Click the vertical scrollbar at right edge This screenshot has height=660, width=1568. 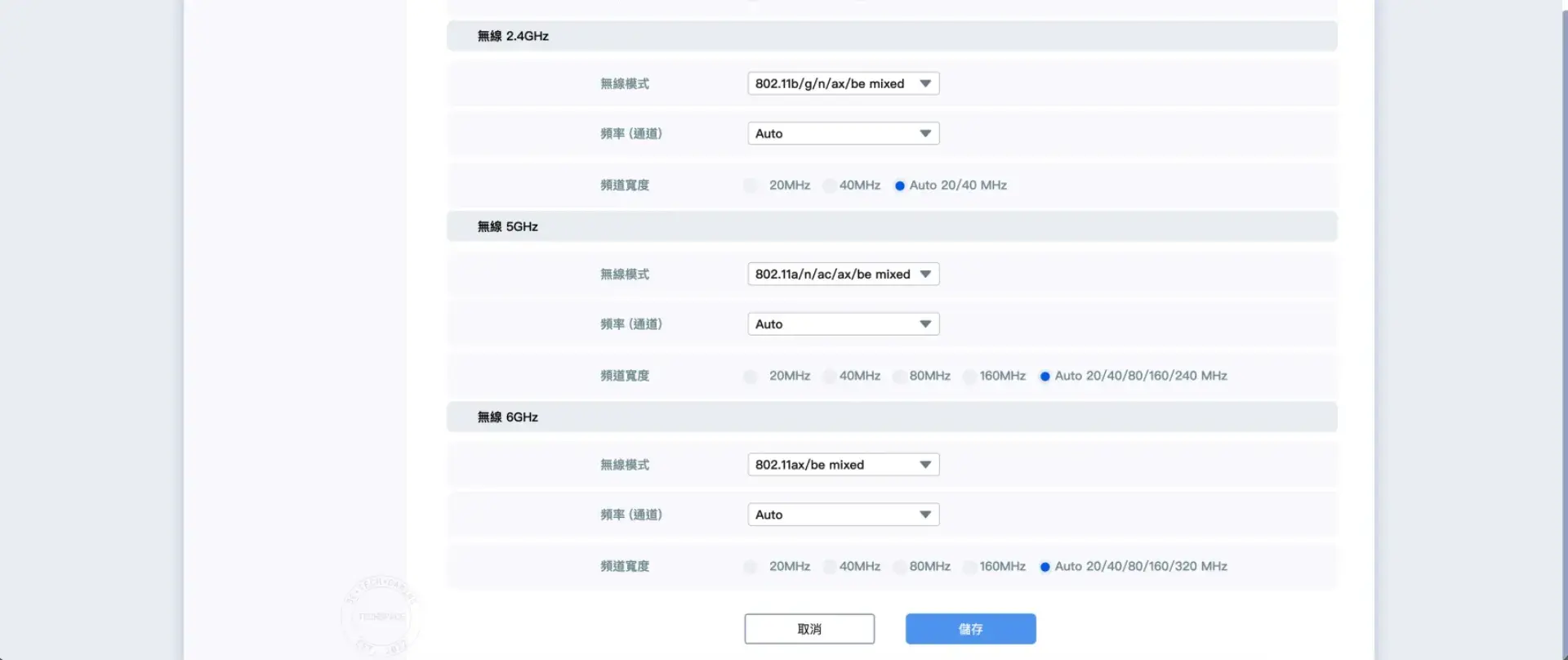(x=1564, y=327)
